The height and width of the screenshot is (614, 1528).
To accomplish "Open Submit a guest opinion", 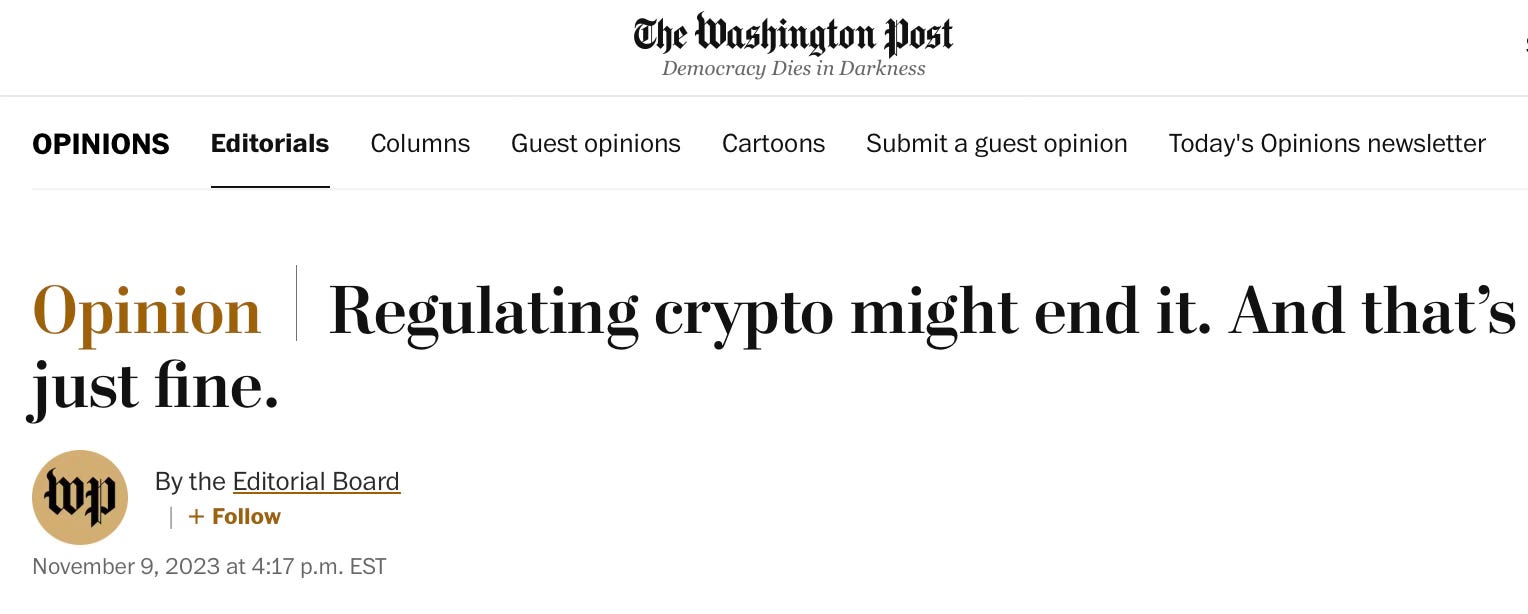I will click(x=997, y=144).
